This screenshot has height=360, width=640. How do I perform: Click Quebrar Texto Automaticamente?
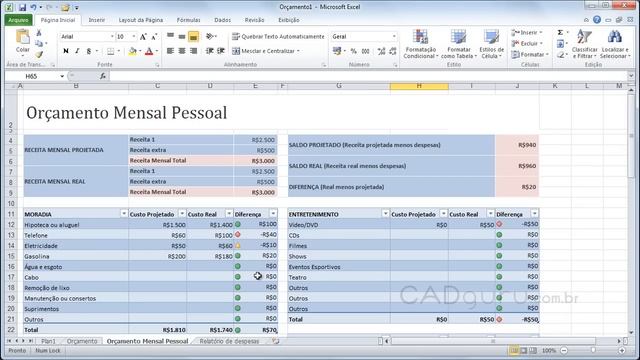(278, 37)
